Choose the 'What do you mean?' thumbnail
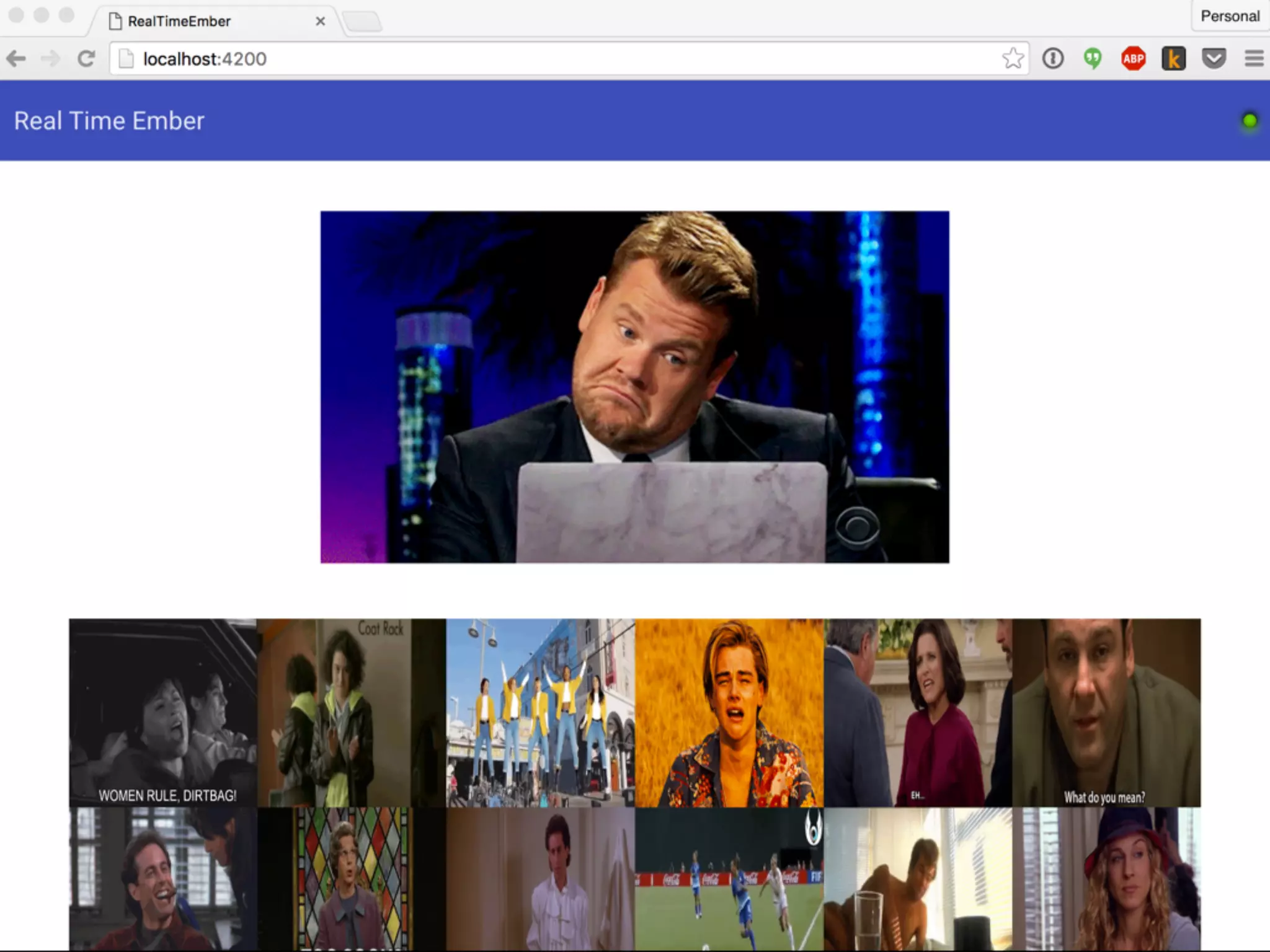The image size is (1270, 952). [x=1106, y=713]
